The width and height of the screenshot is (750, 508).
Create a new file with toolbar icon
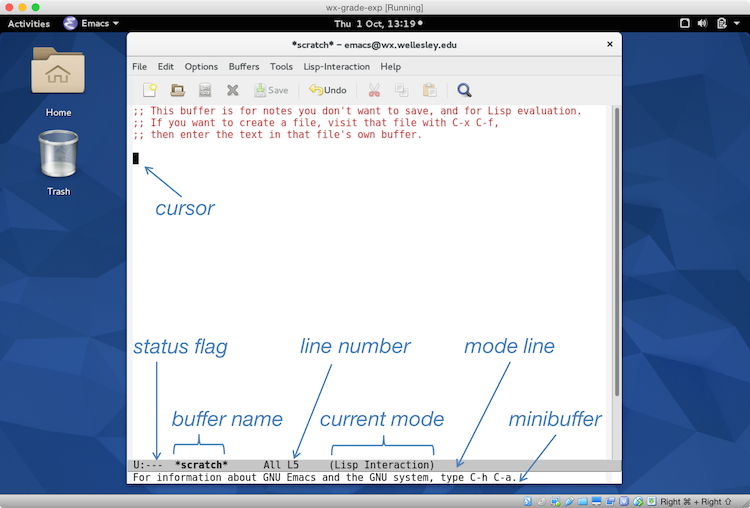(x=150, y=90)
